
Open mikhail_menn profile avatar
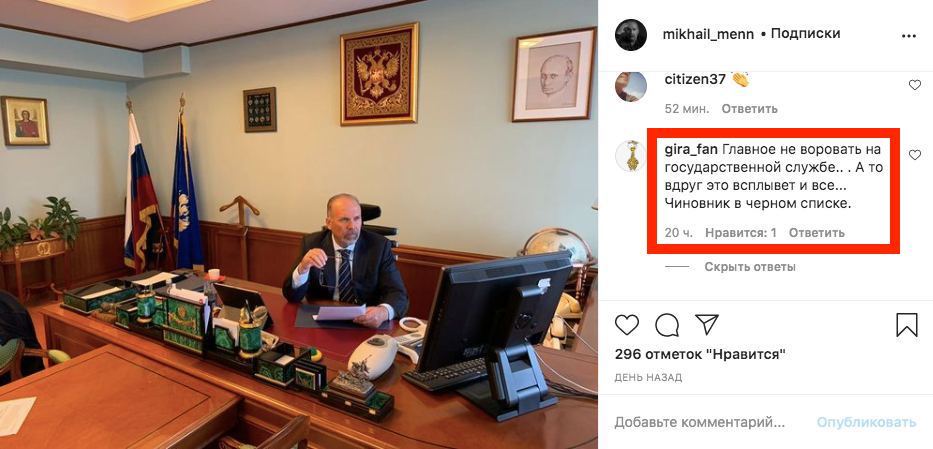[x=631, y=34]
